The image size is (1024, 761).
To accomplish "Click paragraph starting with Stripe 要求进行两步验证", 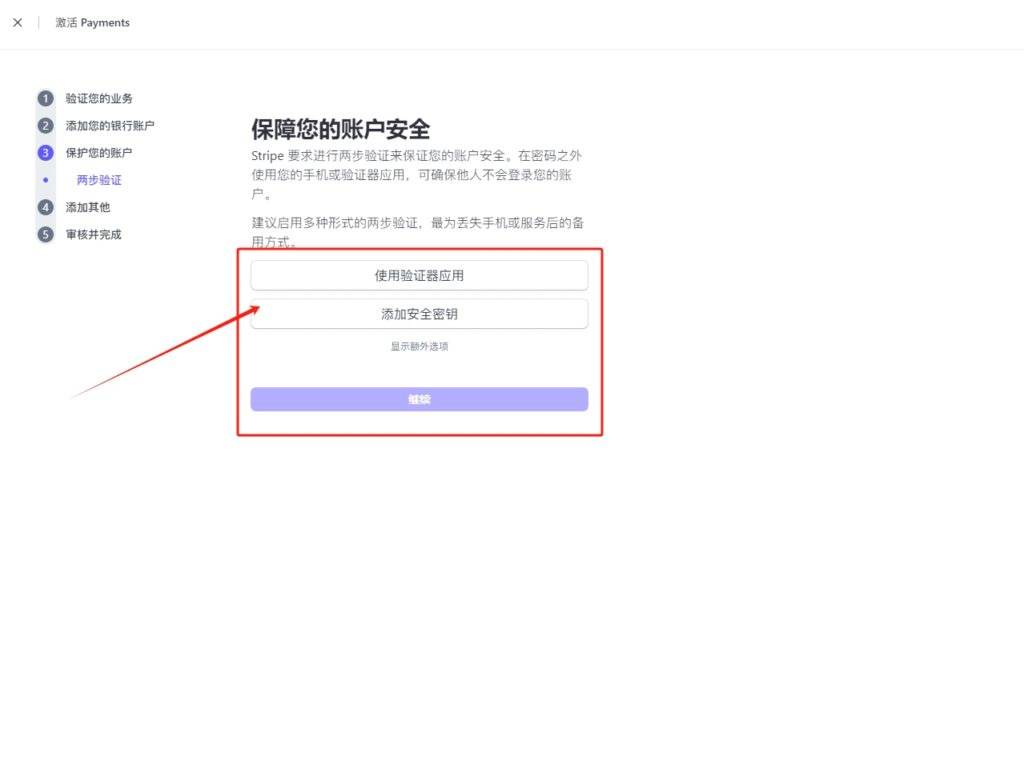I will (x=417, y=174).
